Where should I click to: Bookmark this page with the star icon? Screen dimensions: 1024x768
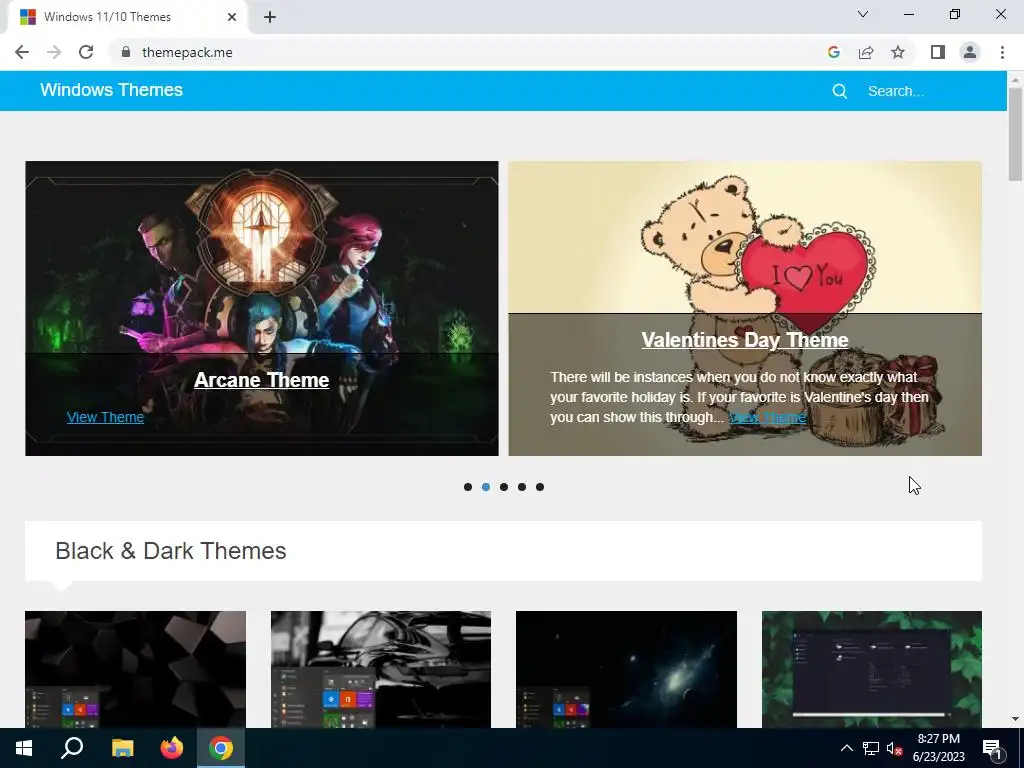coord(898,52)
